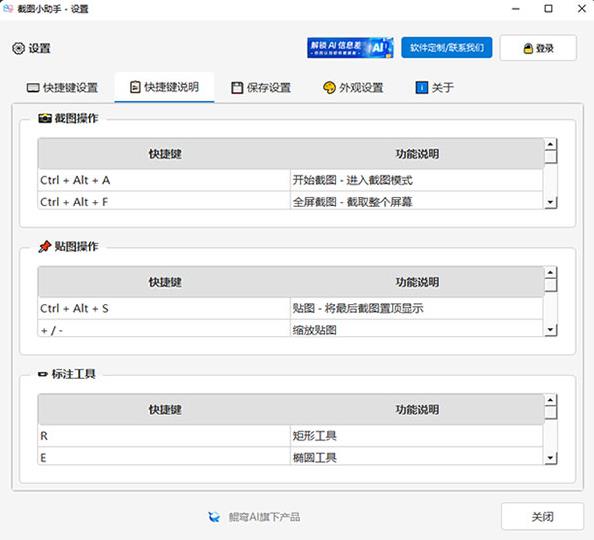Click 全屏截图 - 截取整个屏幕 description
Viewport: 594px width, 540px height.
[x=417, y=200]
